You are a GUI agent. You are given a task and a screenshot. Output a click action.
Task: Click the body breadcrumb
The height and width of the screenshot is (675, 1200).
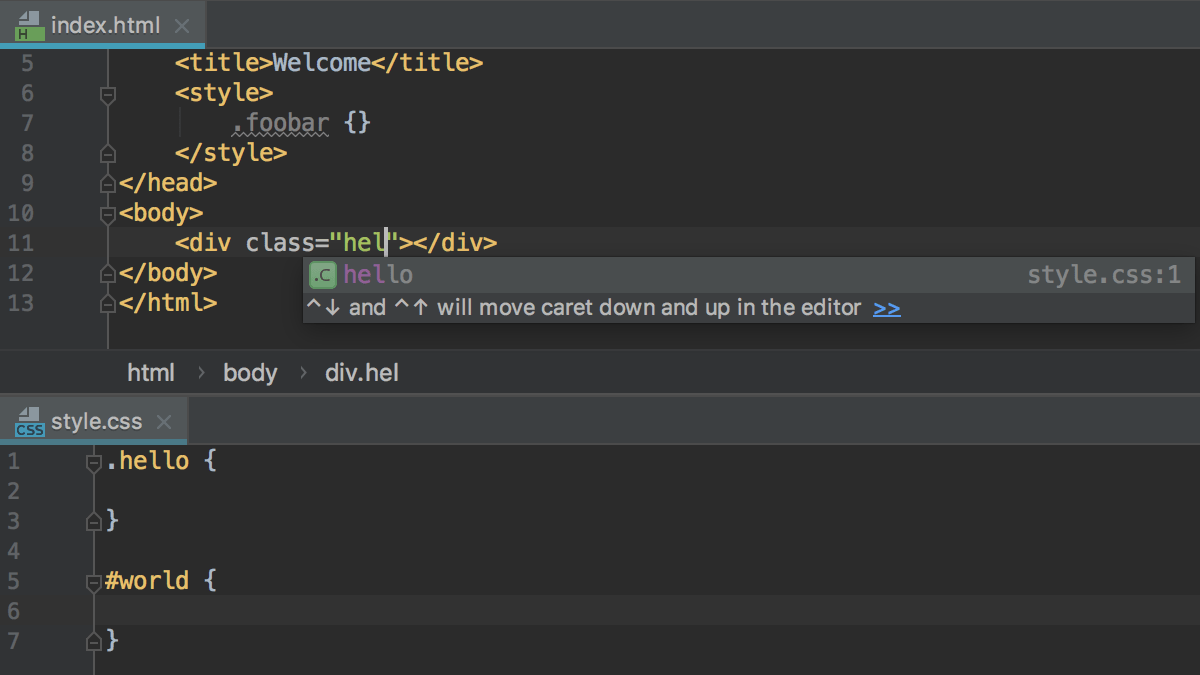click(250, 373)
